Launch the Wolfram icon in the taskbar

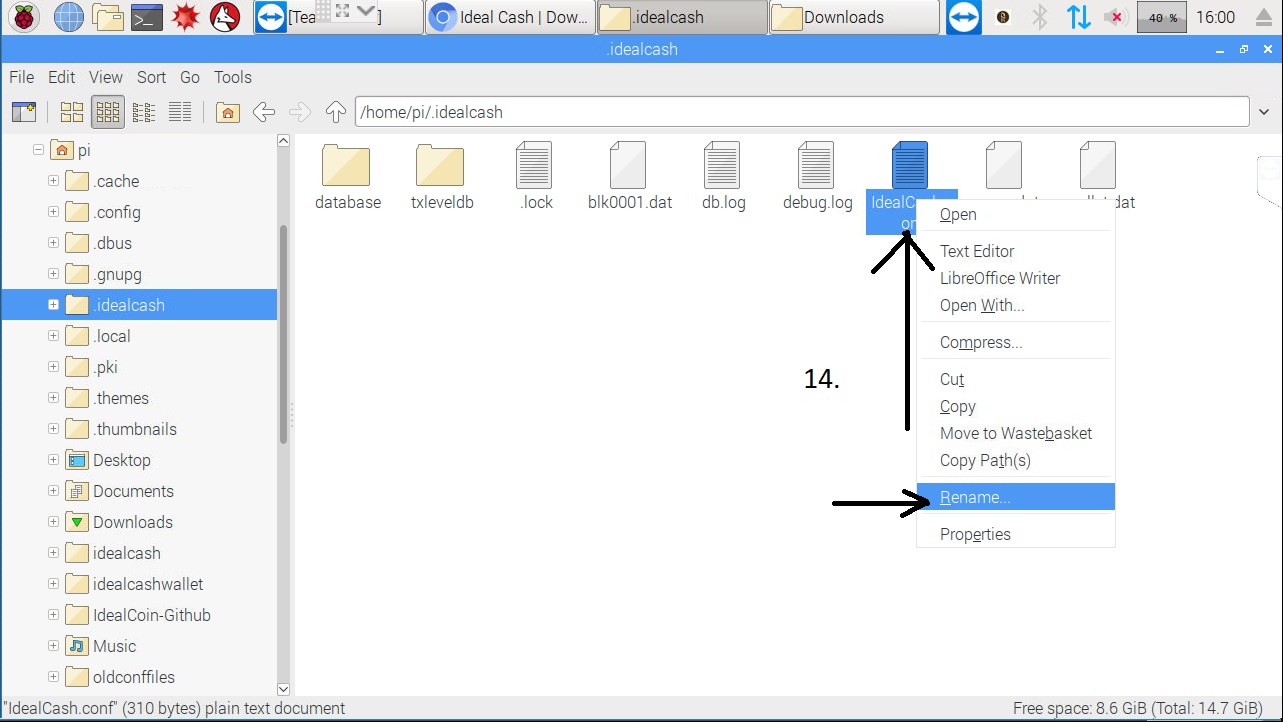pyautogui.click(x=225, y=17)
